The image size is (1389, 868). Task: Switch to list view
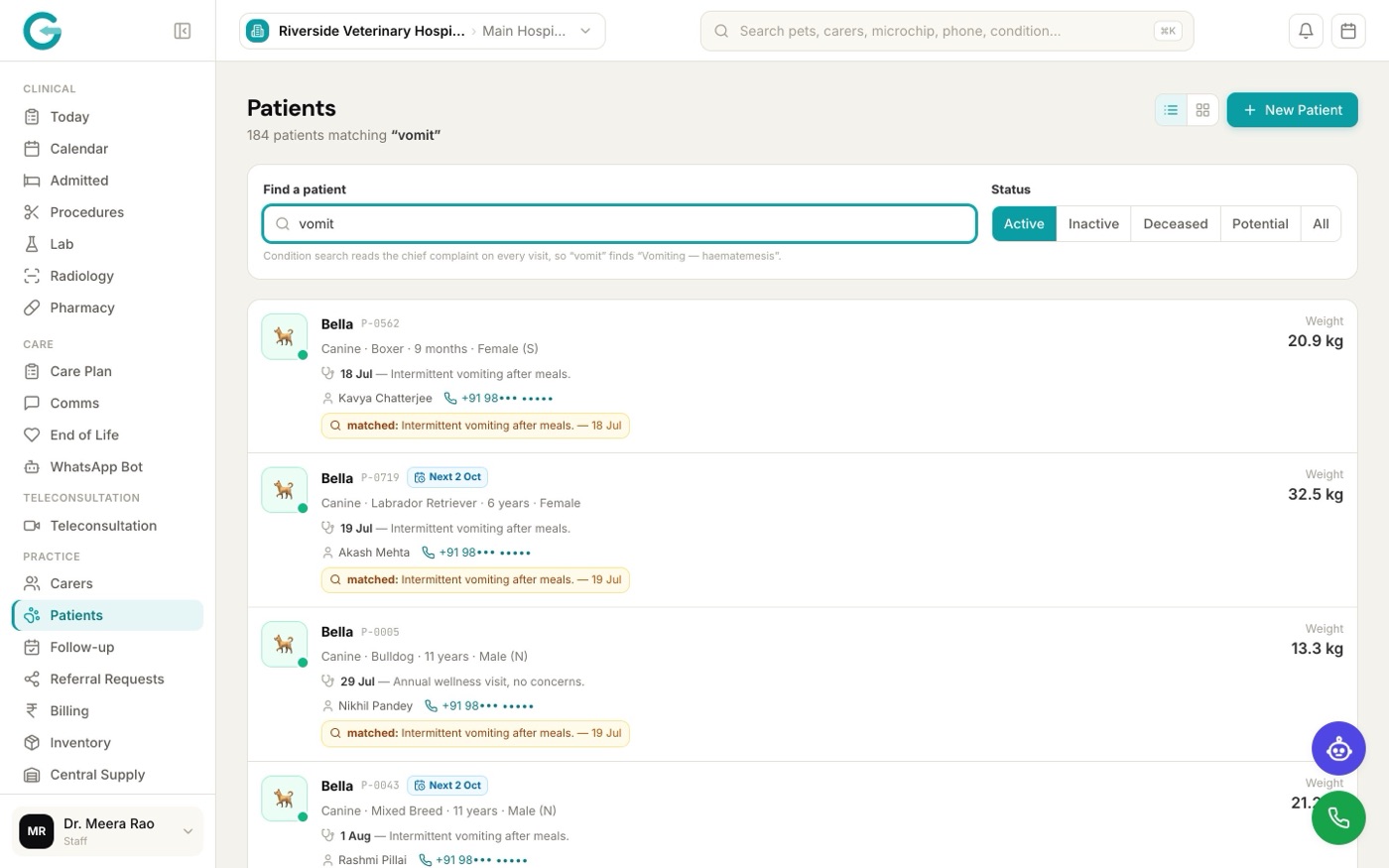[1171, 110]
